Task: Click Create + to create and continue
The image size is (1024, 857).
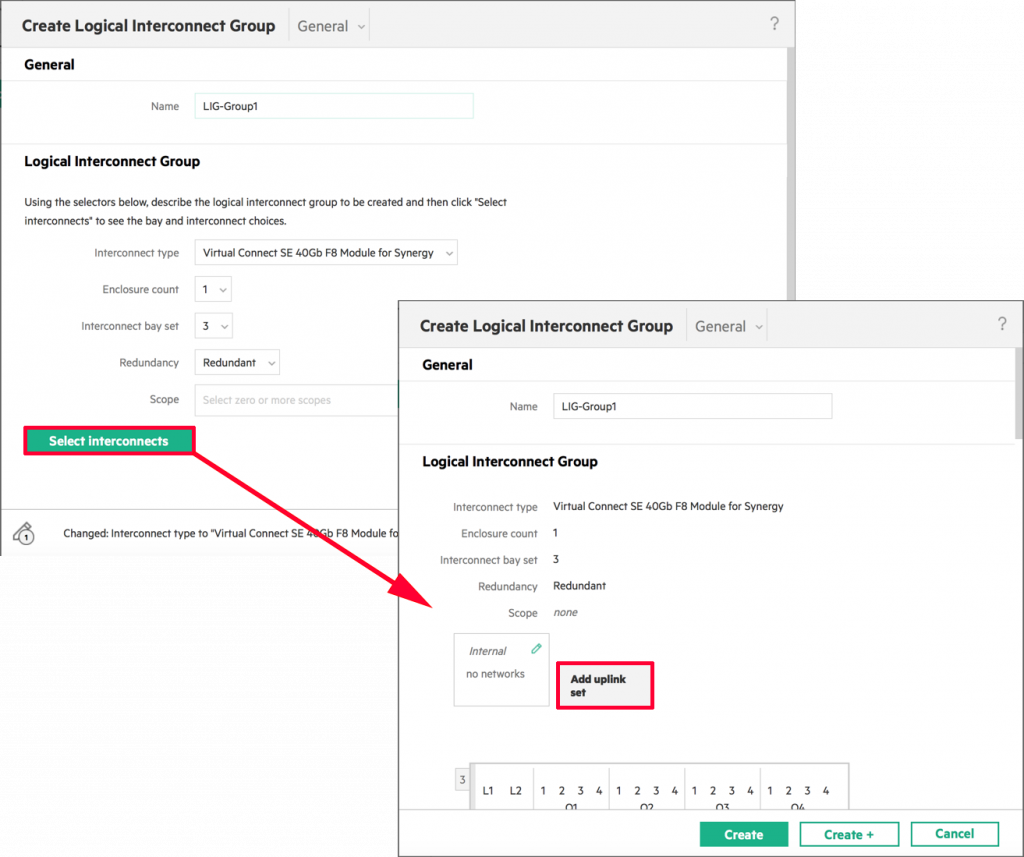Action: pyautogui.click(x=849, y=833)
